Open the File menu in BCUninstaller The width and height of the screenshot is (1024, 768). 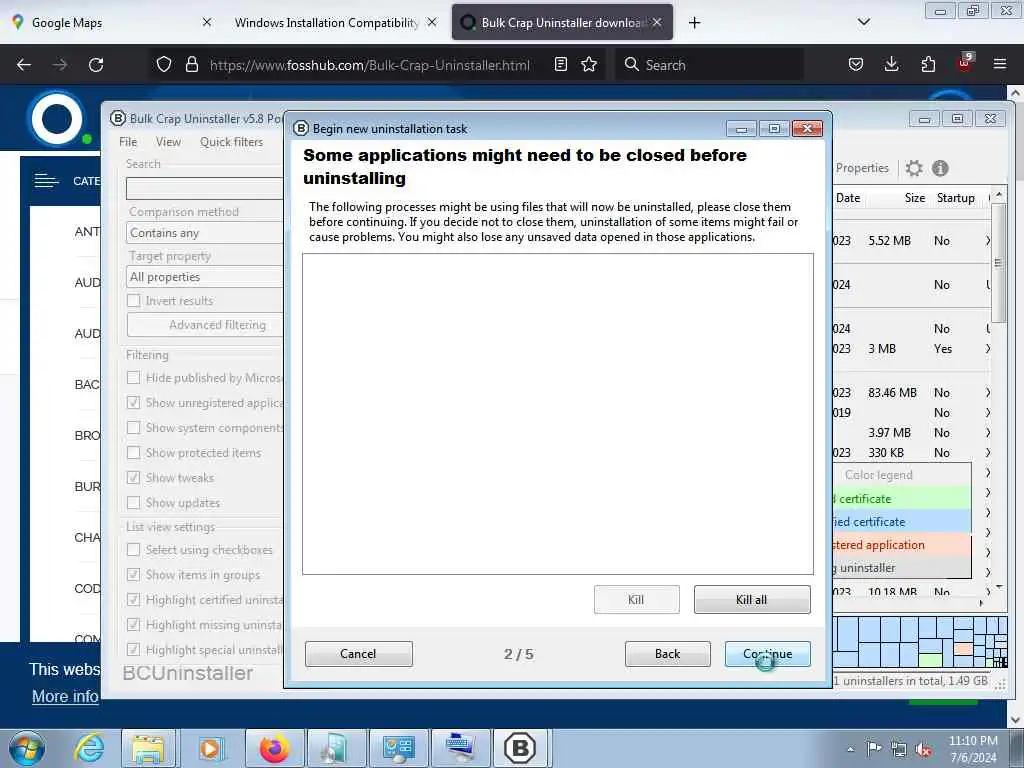click(128, 142)
